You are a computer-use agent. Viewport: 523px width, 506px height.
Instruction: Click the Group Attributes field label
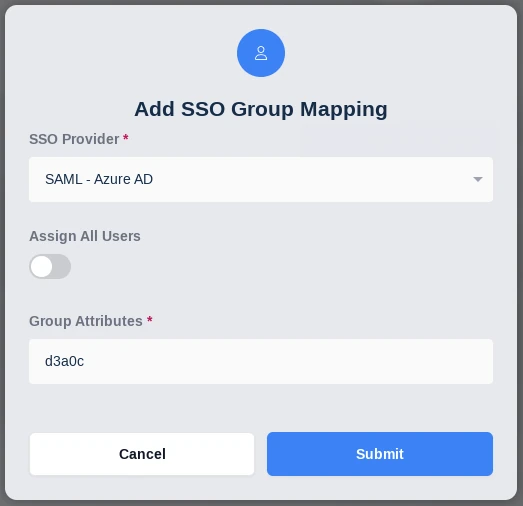[x=86, y=321]
